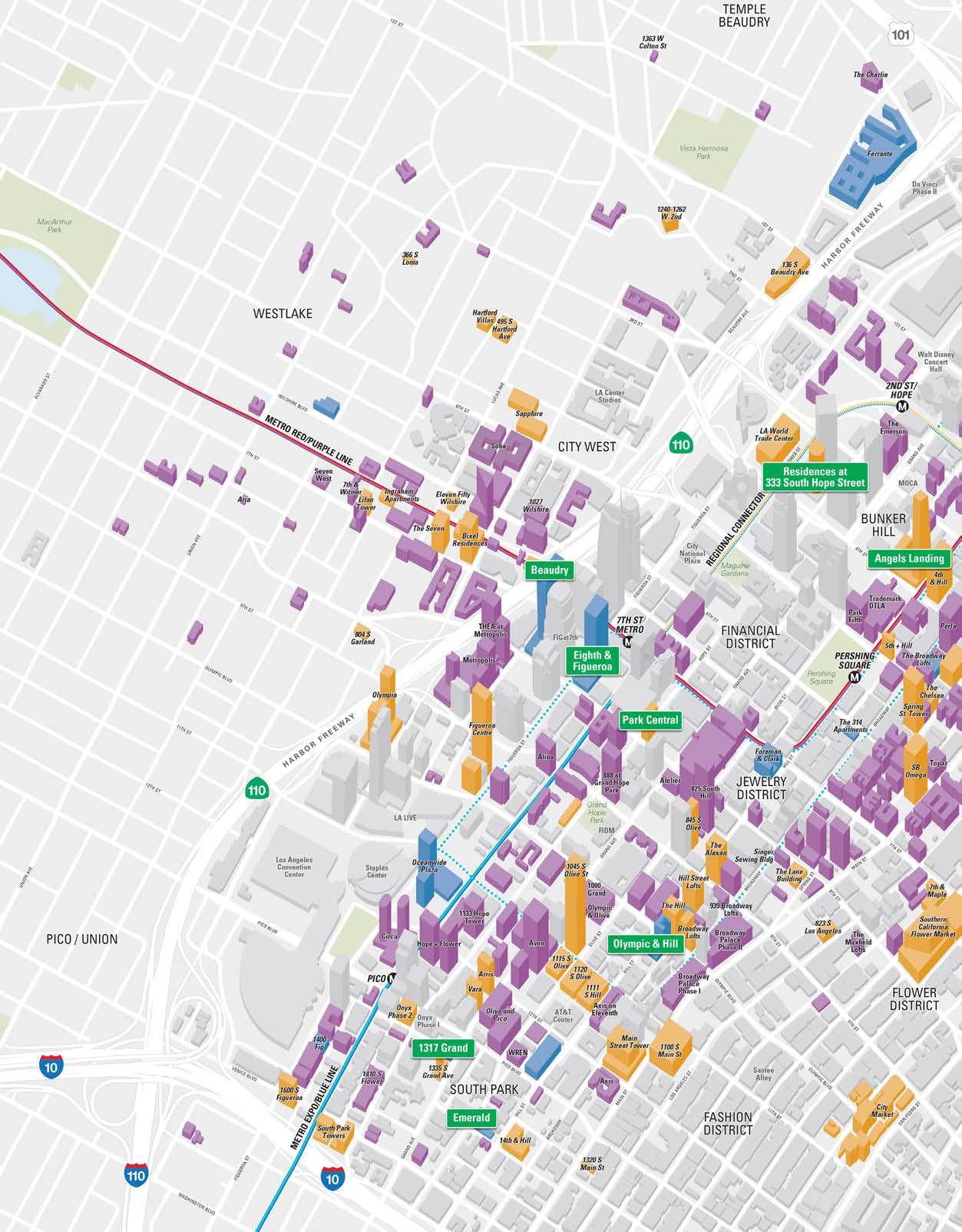Image resolution: width=962 pixels, height=1232 pixels.
Task: Click the FASHION DISTRICT label
Action: pos(728,1123)
